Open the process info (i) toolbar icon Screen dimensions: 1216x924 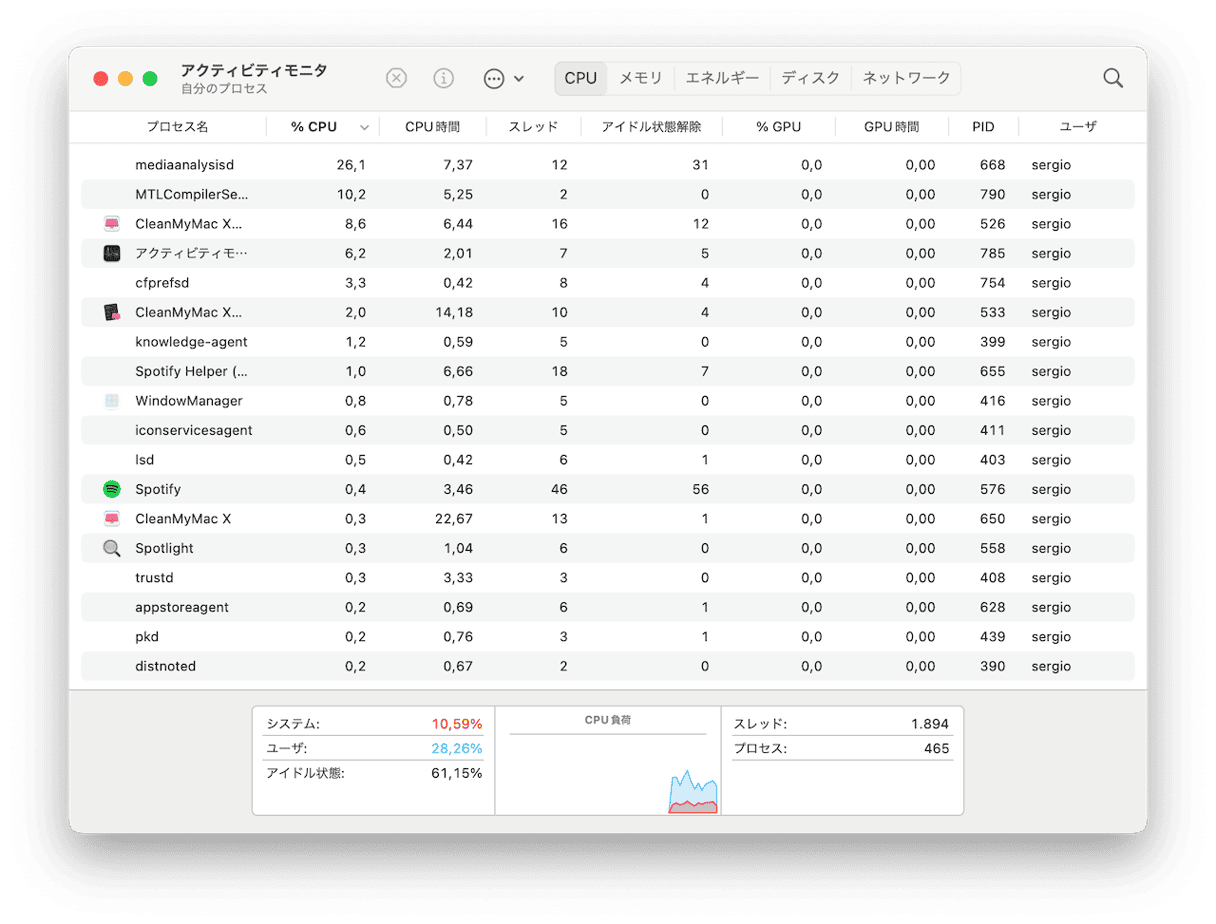[x=444, y=78]
